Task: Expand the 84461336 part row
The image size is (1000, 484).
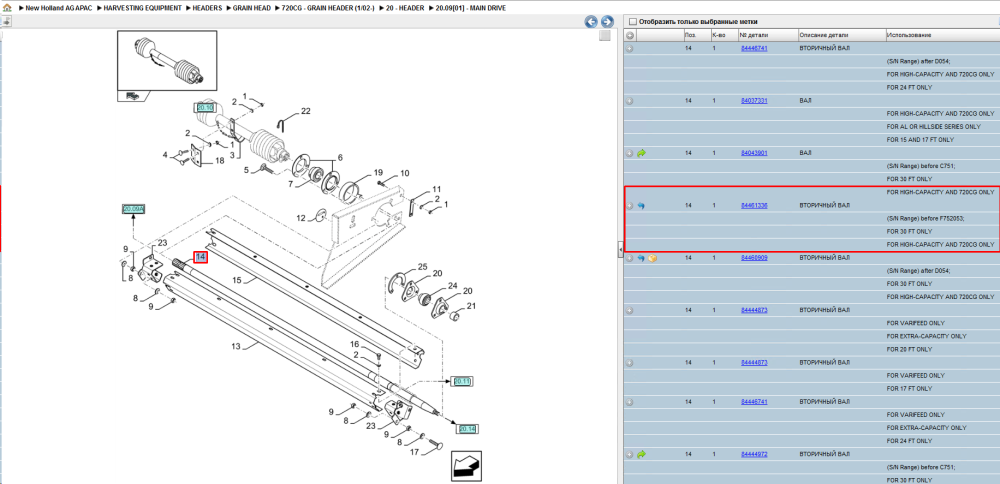Action: (629, 205)
